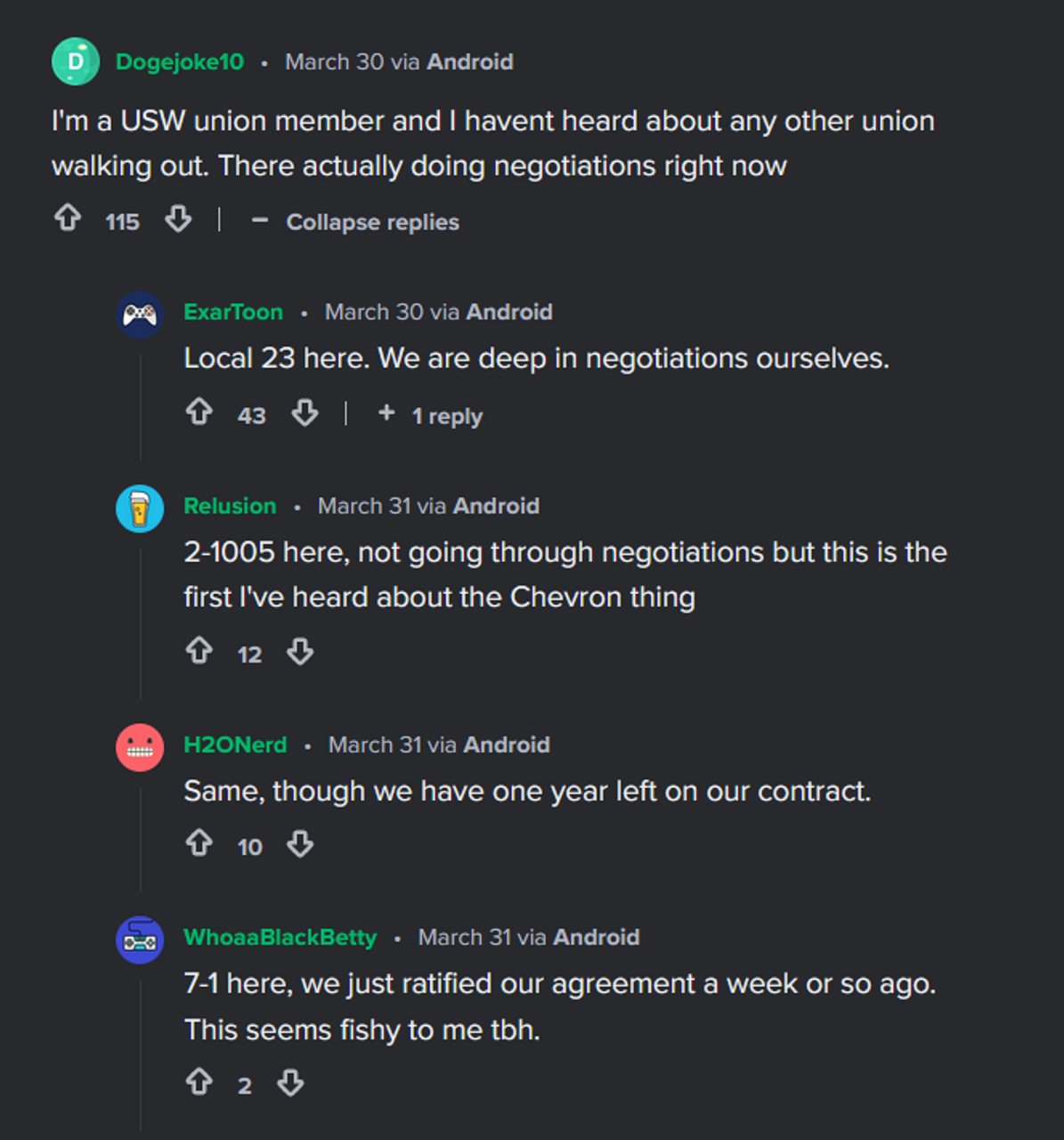Upvote H2ONerd's contract reply
1064x1140 pixels.
click(x=199, y=843)
